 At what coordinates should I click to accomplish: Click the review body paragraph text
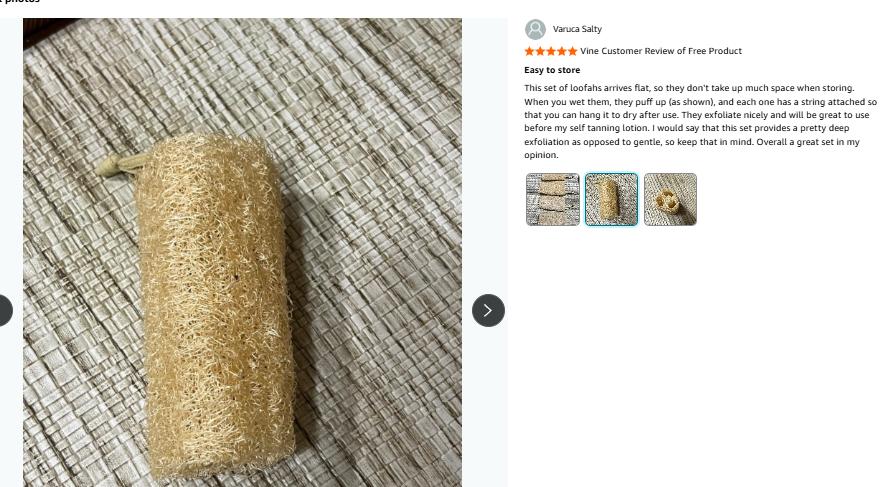pos(700,121)
